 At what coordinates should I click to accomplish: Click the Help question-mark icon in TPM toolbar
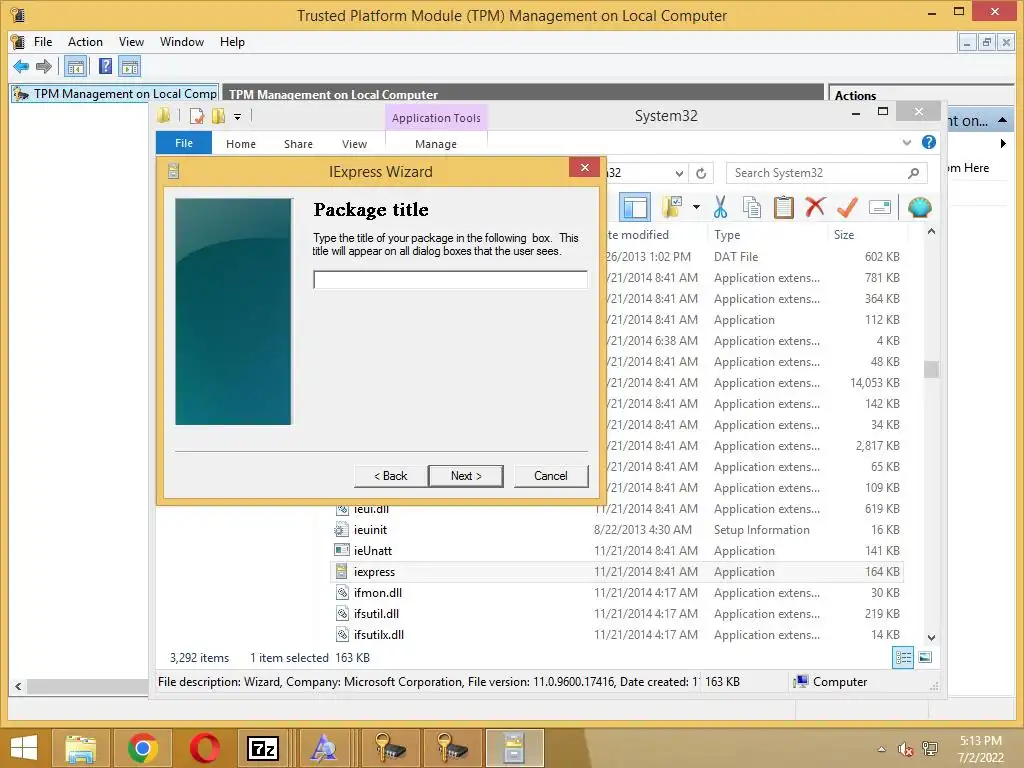[105, 66]
